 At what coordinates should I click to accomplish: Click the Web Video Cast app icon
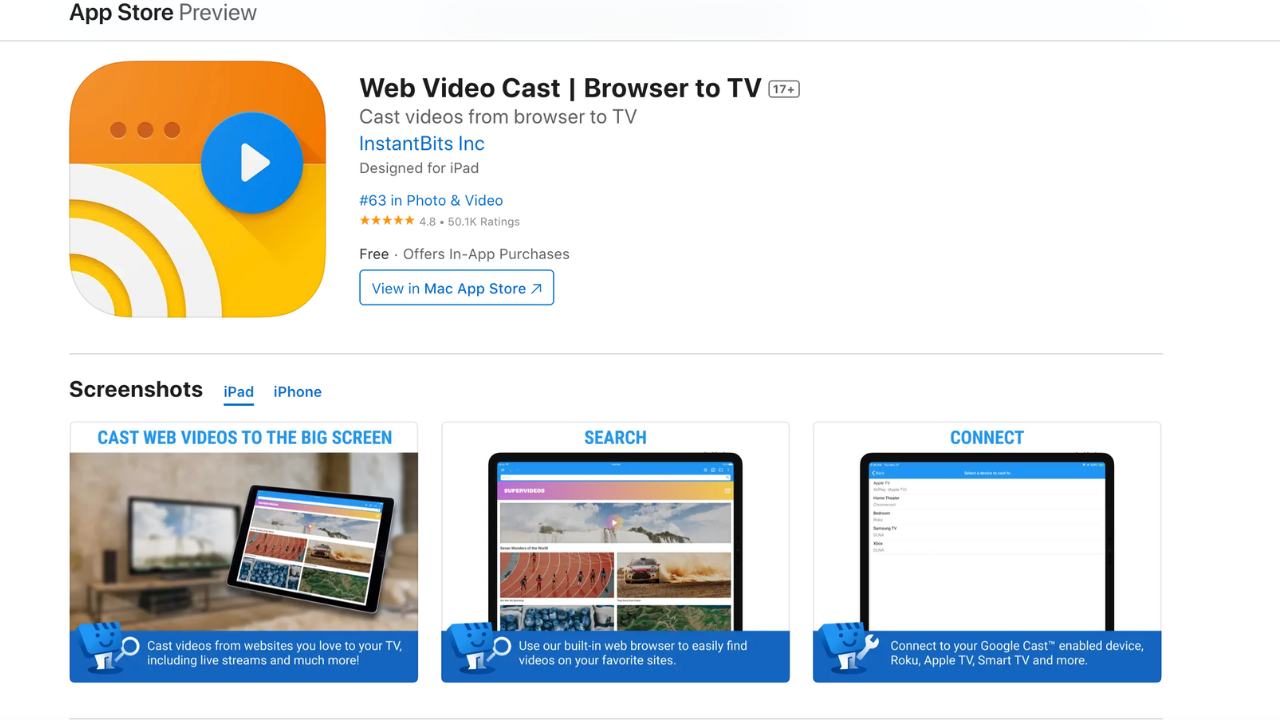click(197, 189)
